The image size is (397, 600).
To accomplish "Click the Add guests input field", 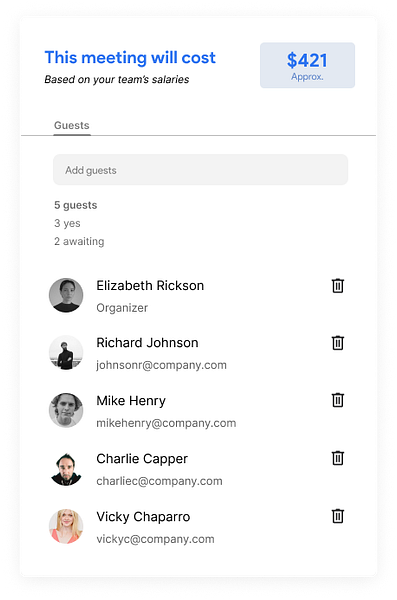I will [200, 170].
